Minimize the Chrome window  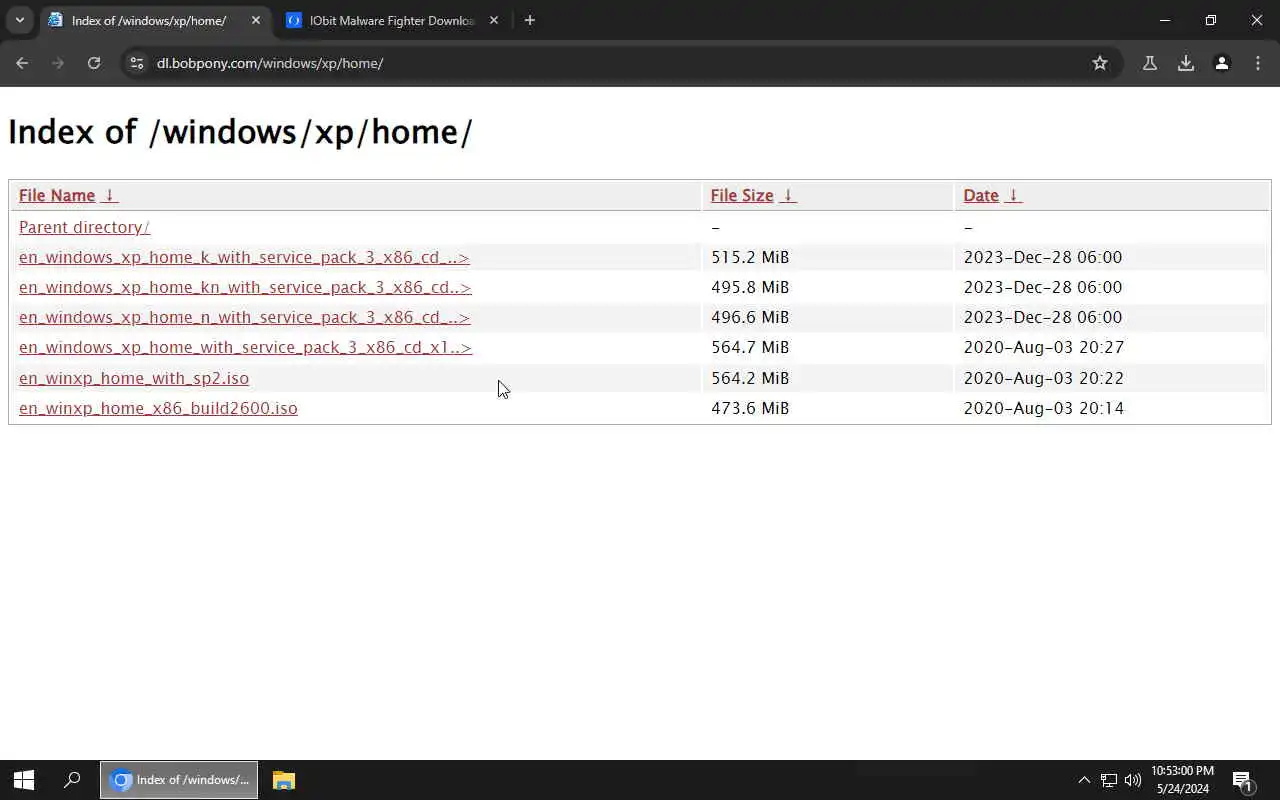tap(1165, 20)
